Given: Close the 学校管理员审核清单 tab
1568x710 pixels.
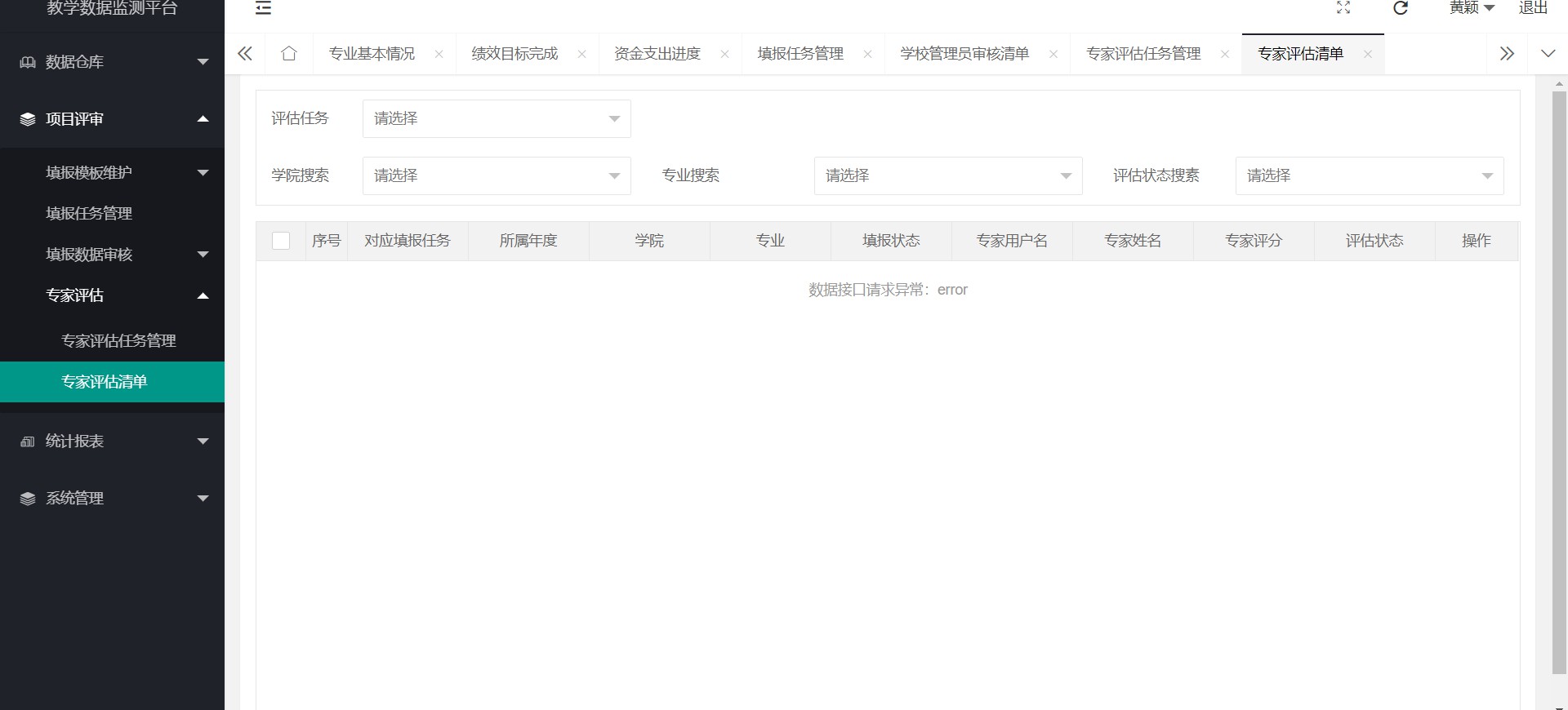Looking at the screenshot, I should (1053, 54).
